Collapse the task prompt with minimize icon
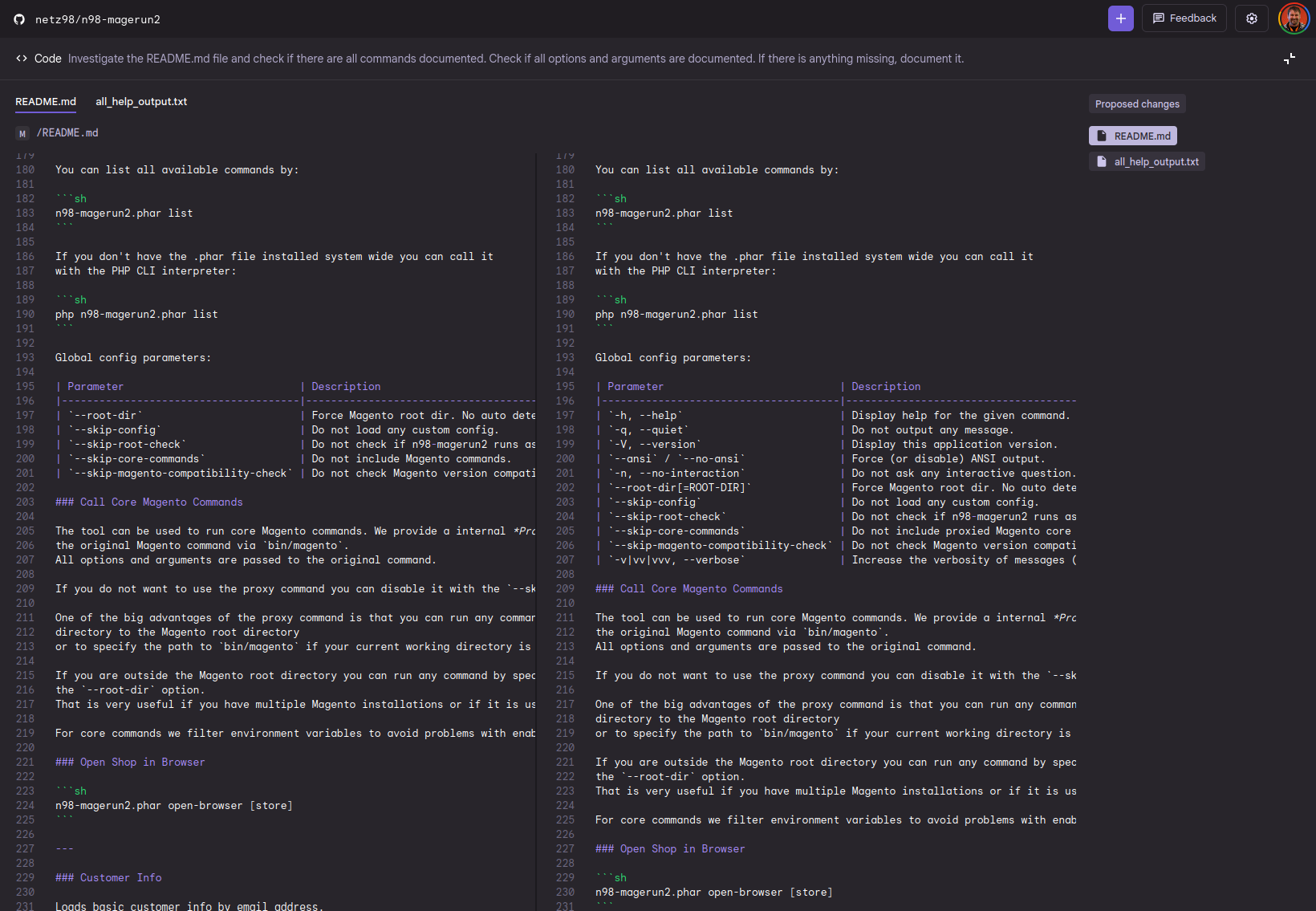The image size is (1316, 911). click(x=1289, y=59)
